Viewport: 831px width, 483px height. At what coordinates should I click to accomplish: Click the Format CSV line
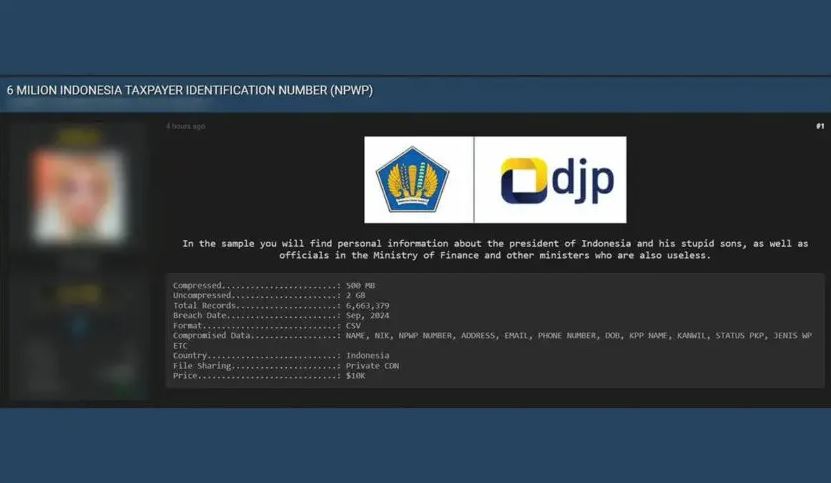pos(267,326)
